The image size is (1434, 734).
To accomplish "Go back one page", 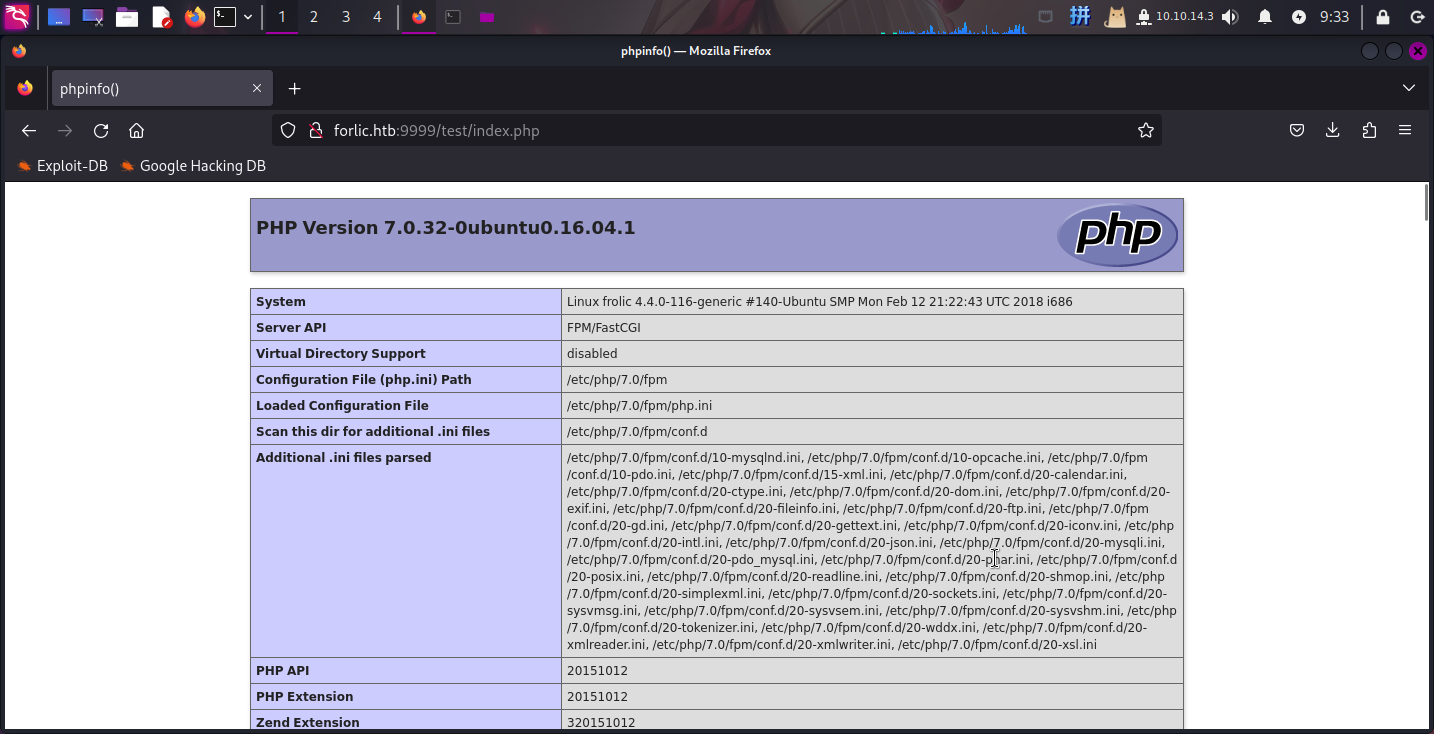I will pyautogui.click(x=29, y=131).
